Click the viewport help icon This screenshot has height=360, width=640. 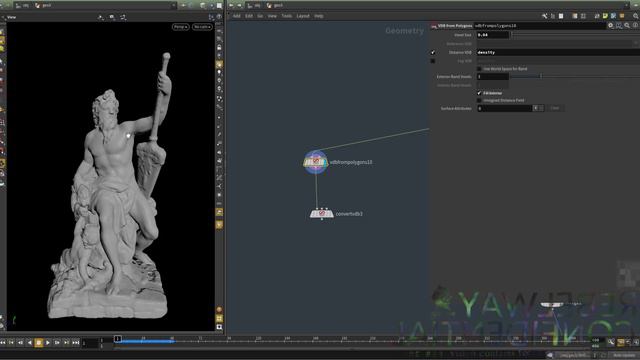pyautogui.click(x=219, y=17)
